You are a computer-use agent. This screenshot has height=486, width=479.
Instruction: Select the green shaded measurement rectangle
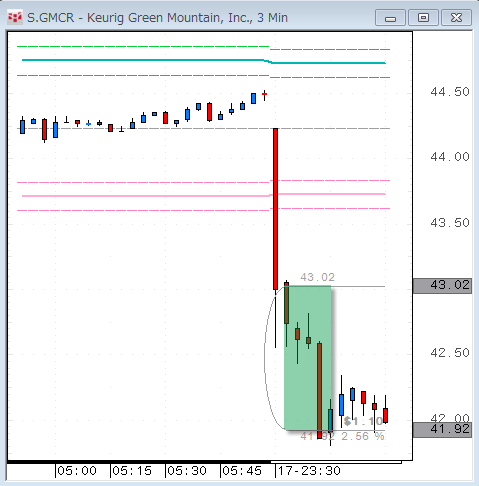(x=307, y=358)
